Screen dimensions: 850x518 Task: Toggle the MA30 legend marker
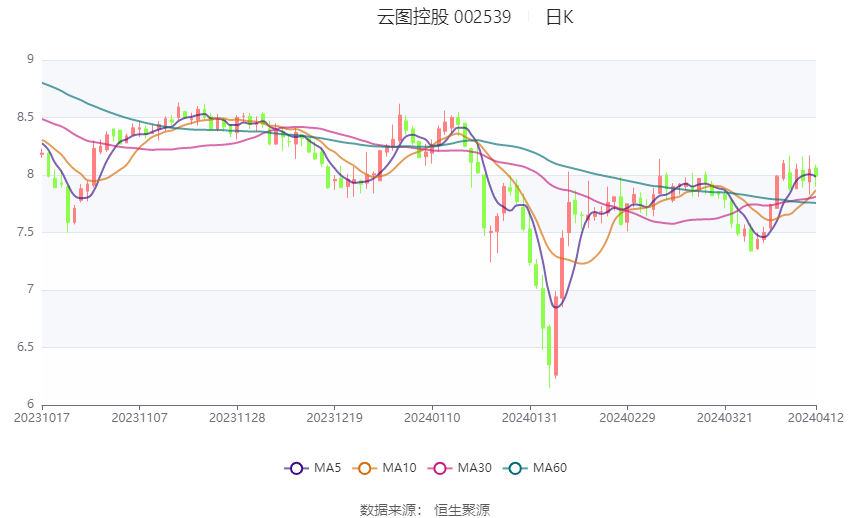(440, 468)
